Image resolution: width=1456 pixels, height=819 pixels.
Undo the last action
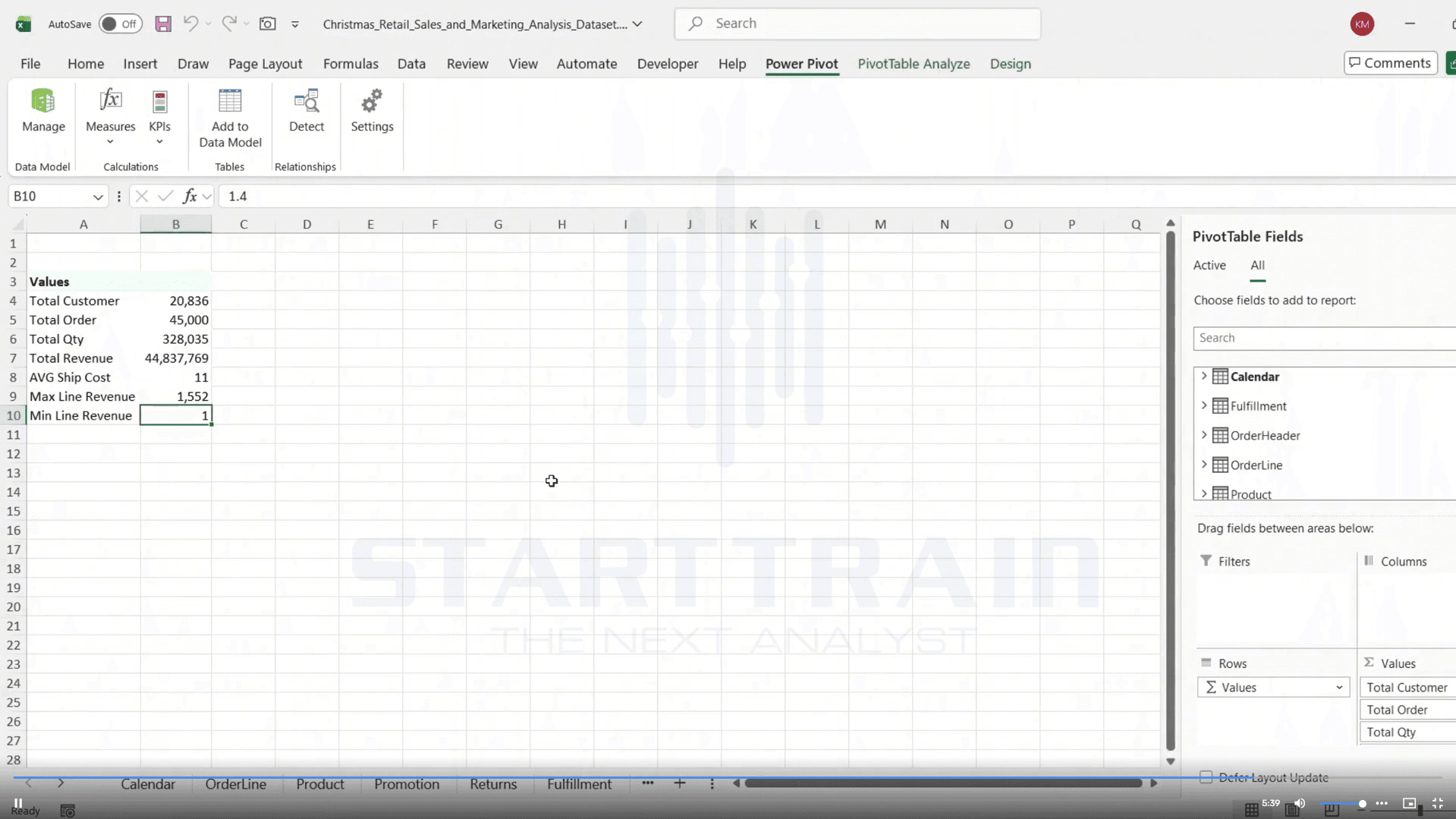190,24
